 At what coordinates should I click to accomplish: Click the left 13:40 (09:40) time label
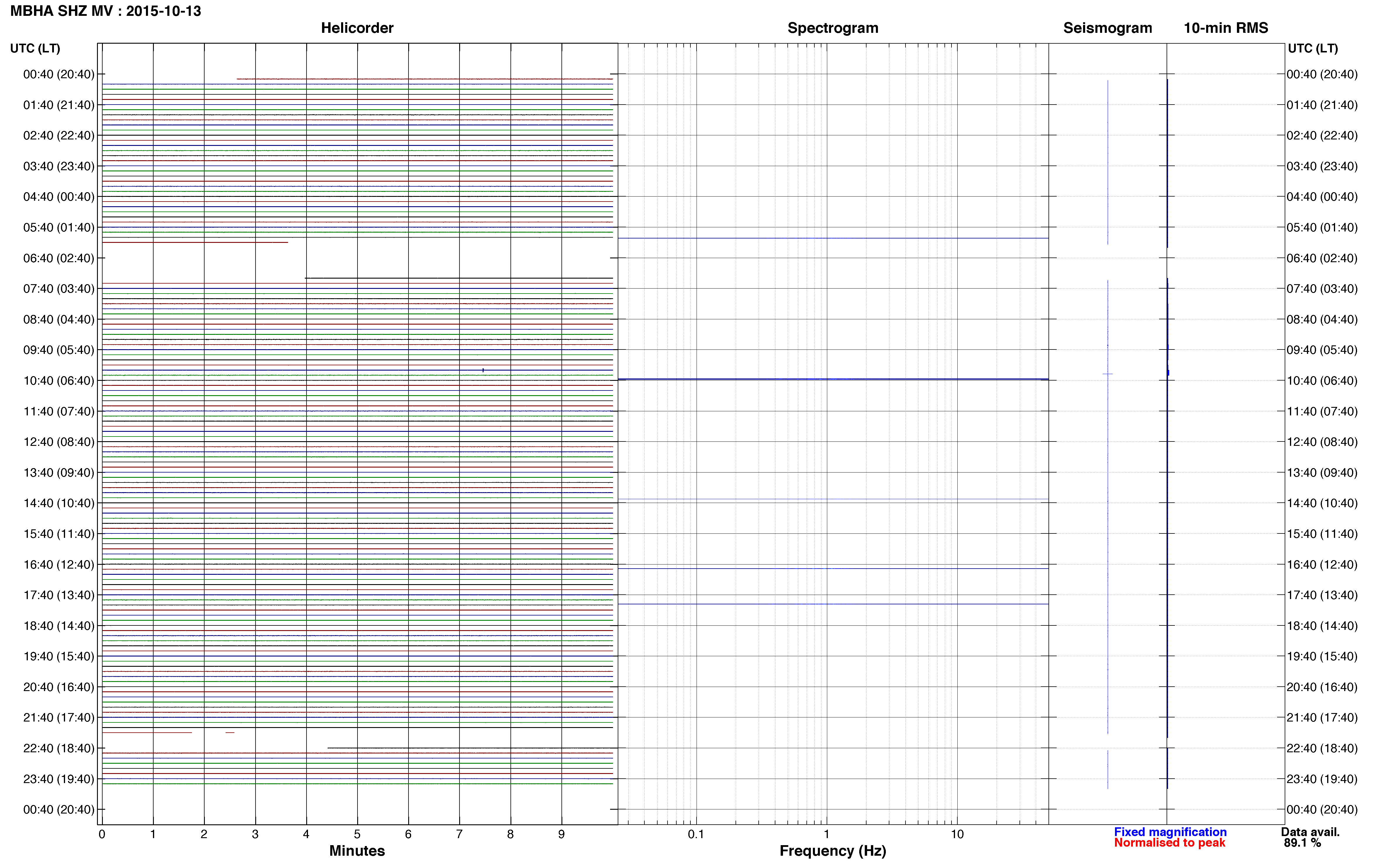59,473
